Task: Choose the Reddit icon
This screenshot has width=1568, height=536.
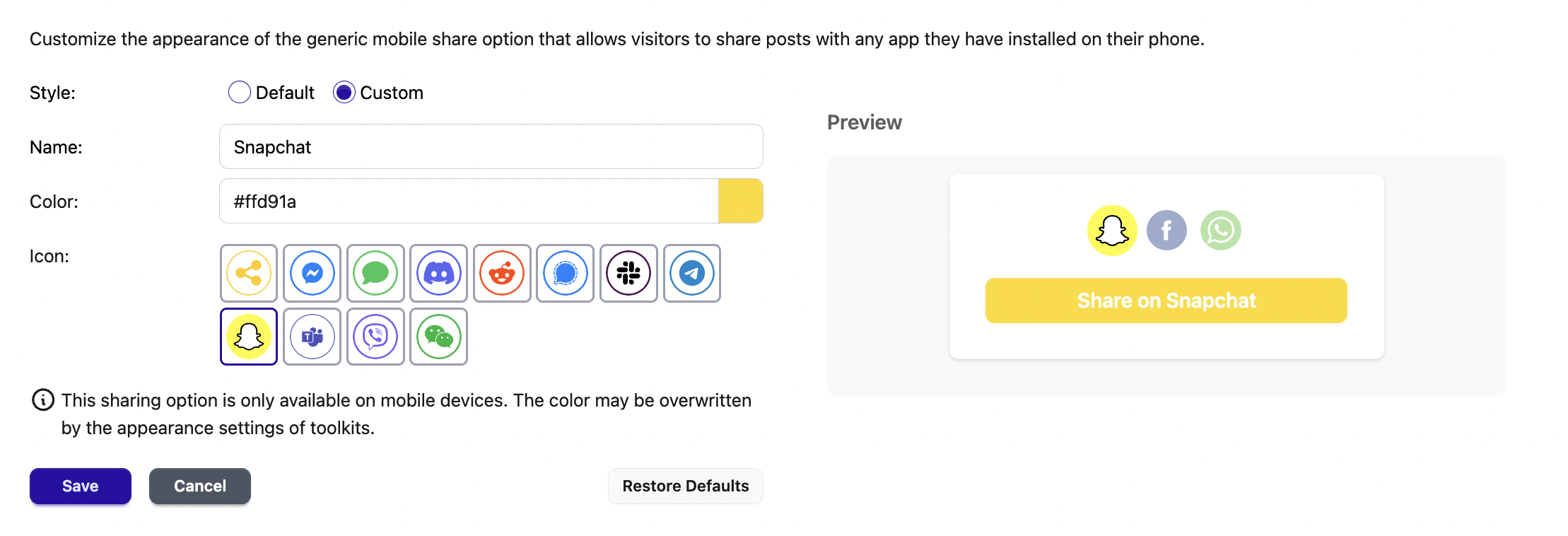Action: coord(502,273)
